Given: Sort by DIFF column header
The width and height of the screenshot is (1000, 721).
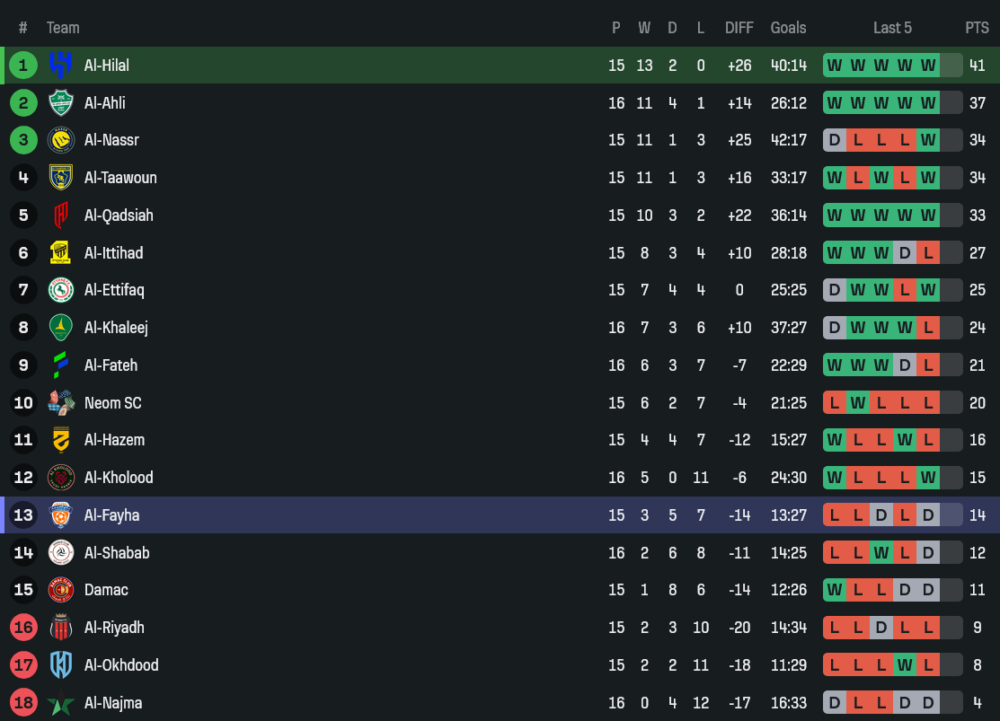Looking at the screenshot, I should point(739,28).
